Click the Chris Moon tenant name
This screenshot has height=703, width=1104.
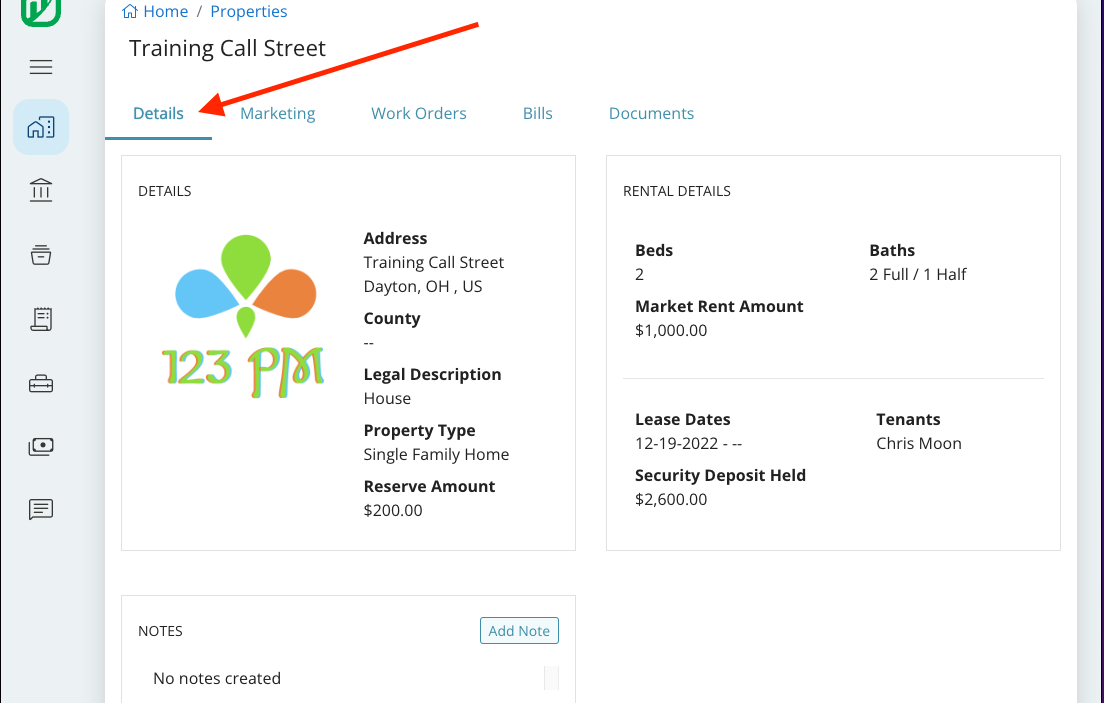pyautogui.click(x=918, y=443)
